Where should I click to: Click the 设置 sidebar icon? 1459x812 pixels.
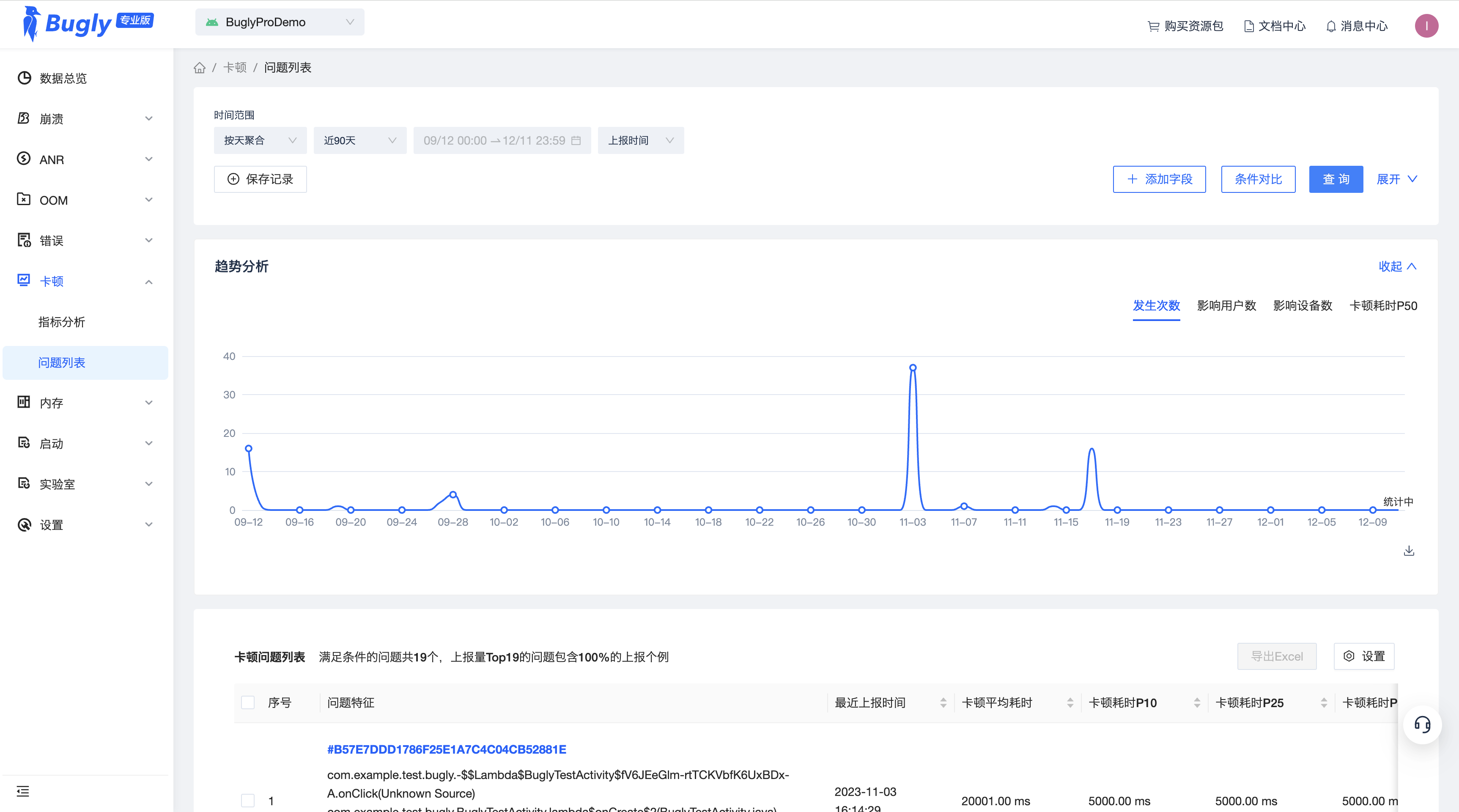tap(24, 524)
